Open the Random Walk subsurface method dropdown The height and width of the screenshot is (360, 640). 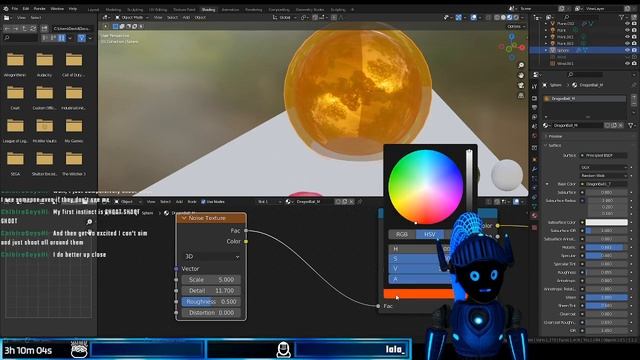603,176
